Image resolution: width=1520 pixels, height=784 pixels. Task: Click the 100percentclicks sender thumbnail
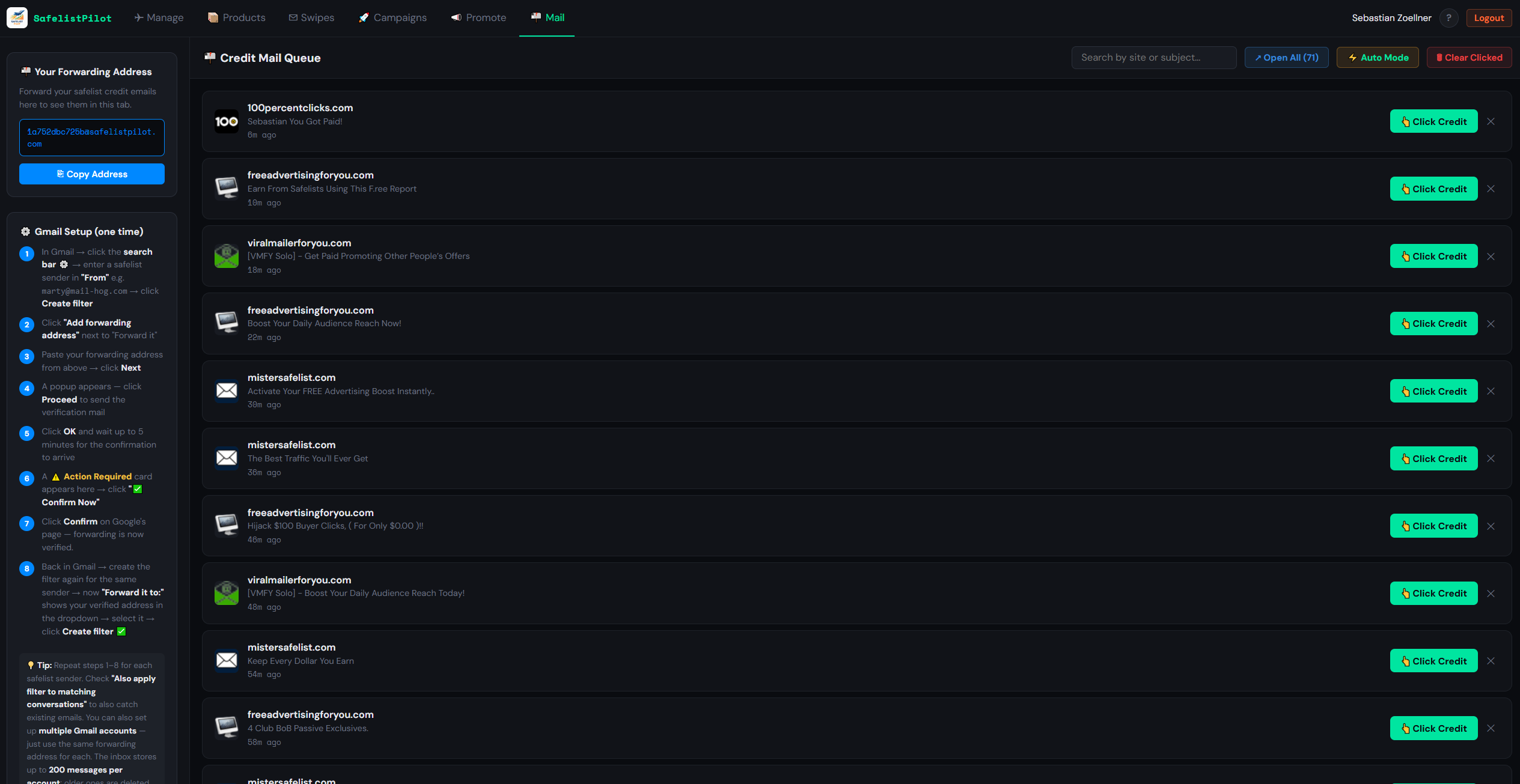tap(227, 121)
